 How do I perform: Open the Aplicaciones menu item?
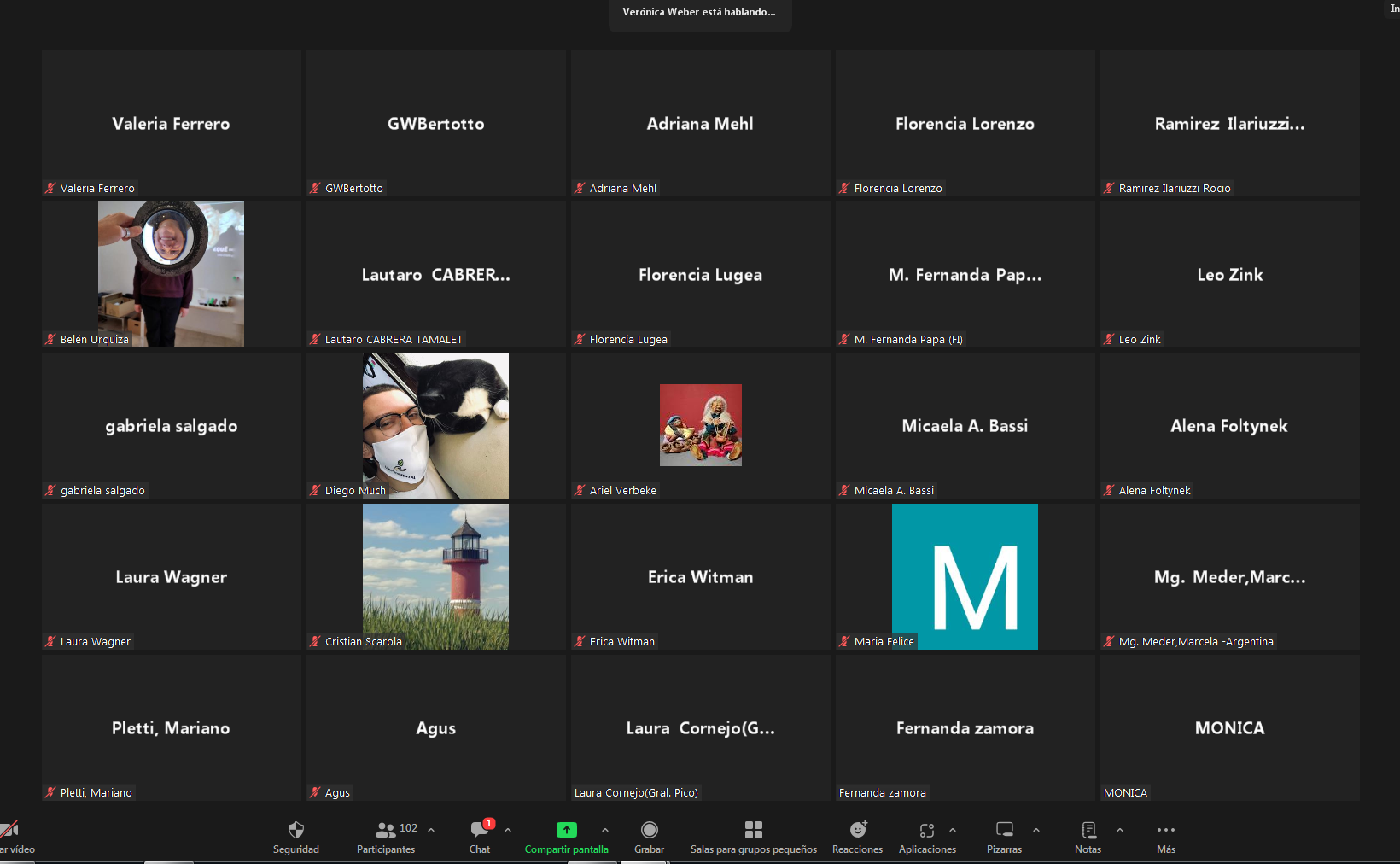pyautogui.click(x=927, y=838)
